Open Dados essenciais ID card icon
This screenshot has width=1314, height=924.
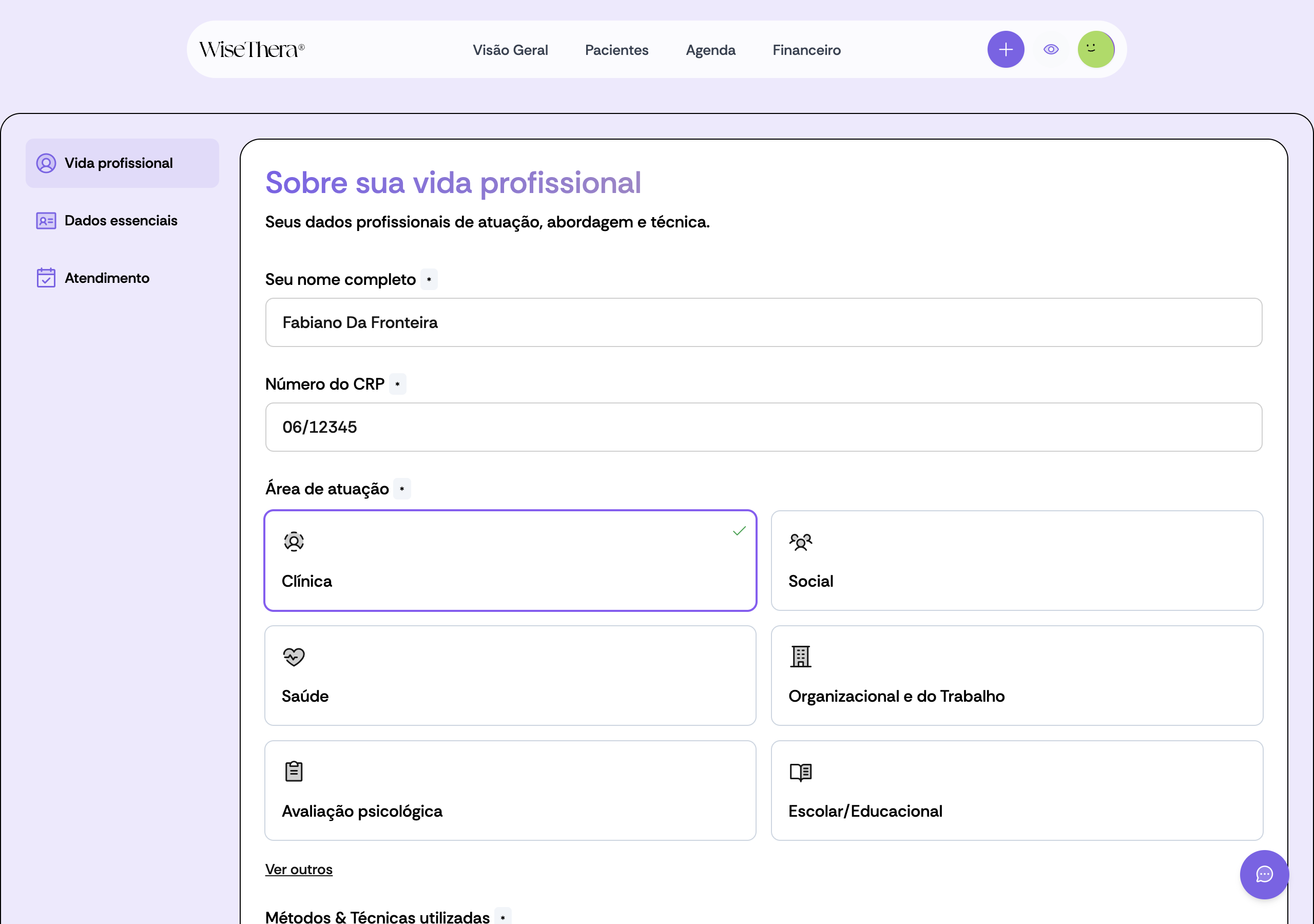click(46, 220)
